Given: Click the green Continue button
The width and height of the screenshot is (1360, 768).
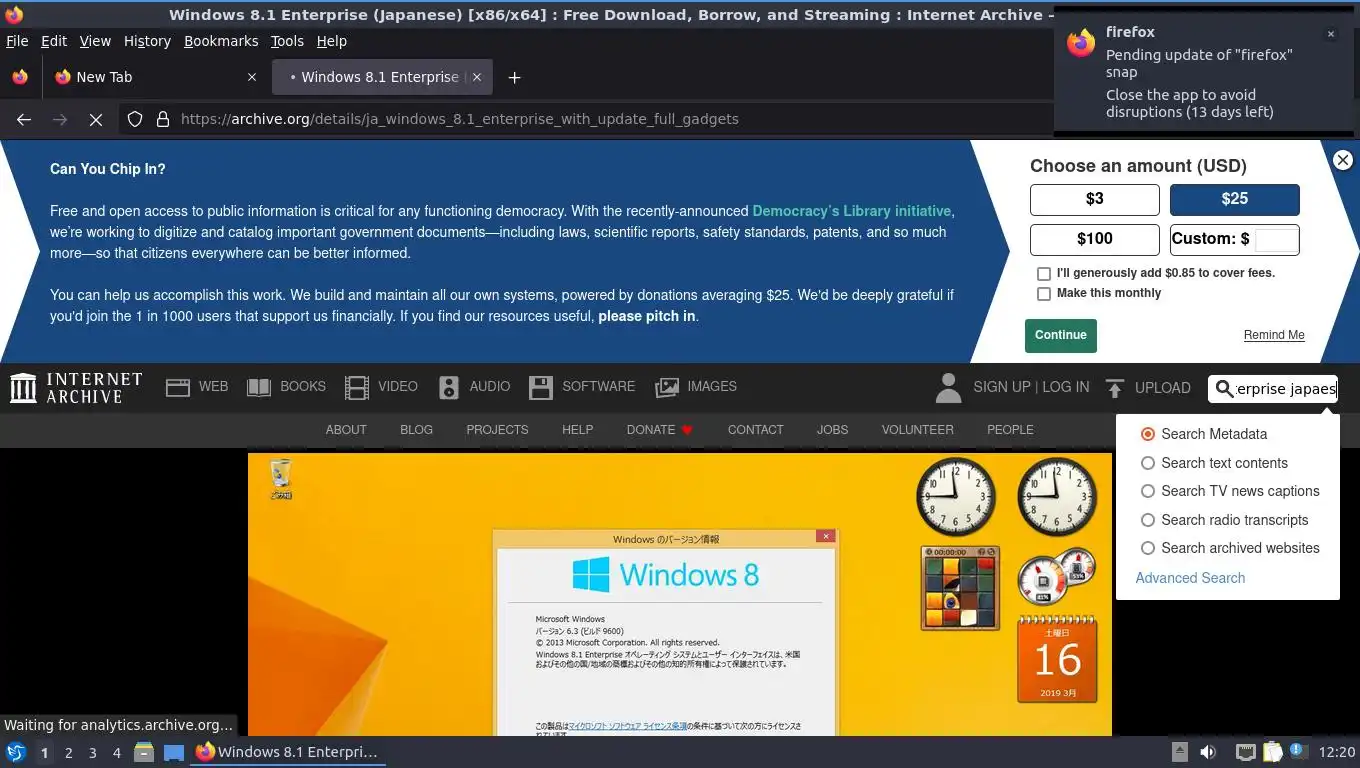Looking at the screenshot, I should tap(1061, 336).
